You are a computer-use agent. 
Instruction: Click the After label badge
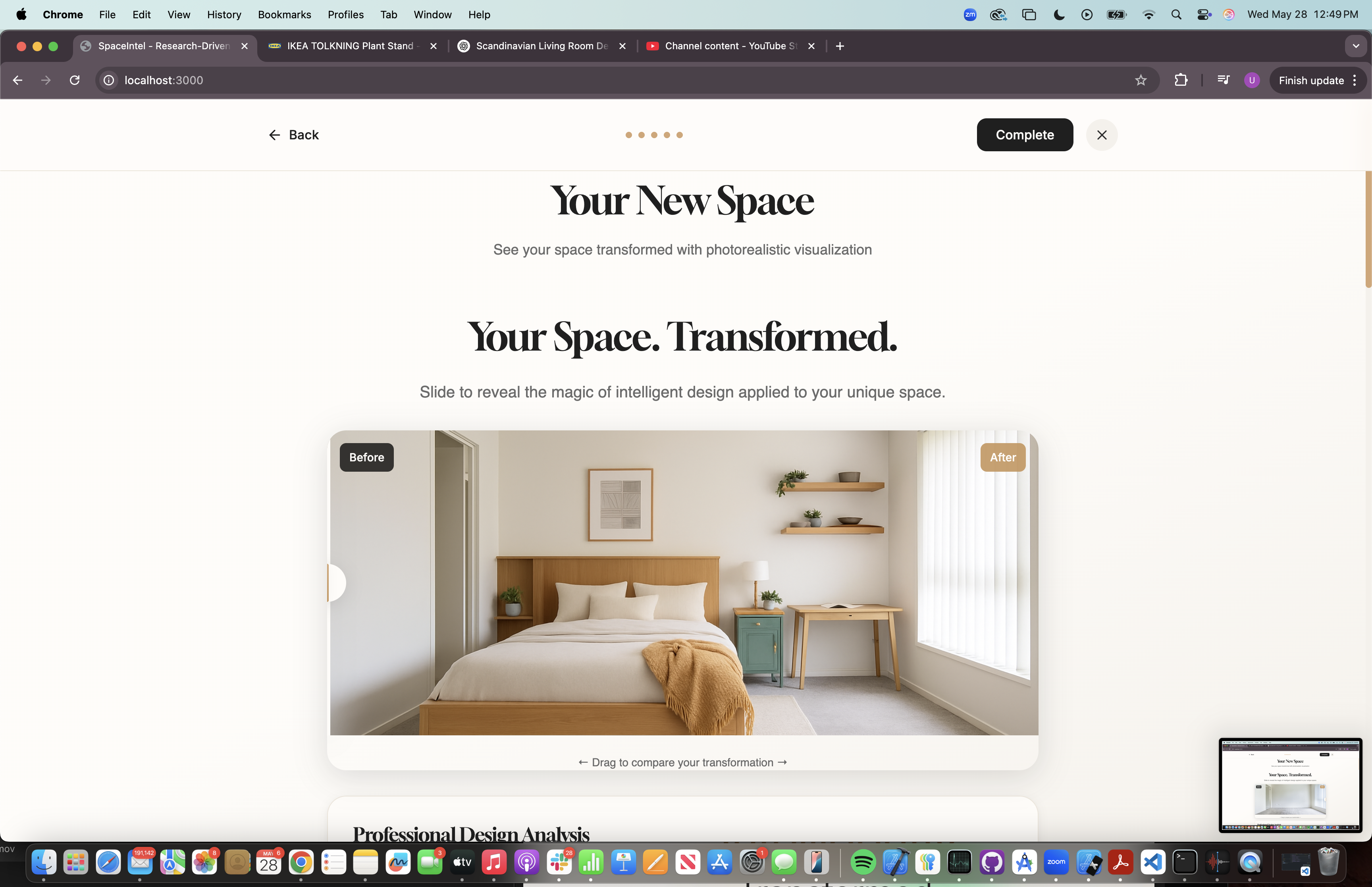(1002, 457)
